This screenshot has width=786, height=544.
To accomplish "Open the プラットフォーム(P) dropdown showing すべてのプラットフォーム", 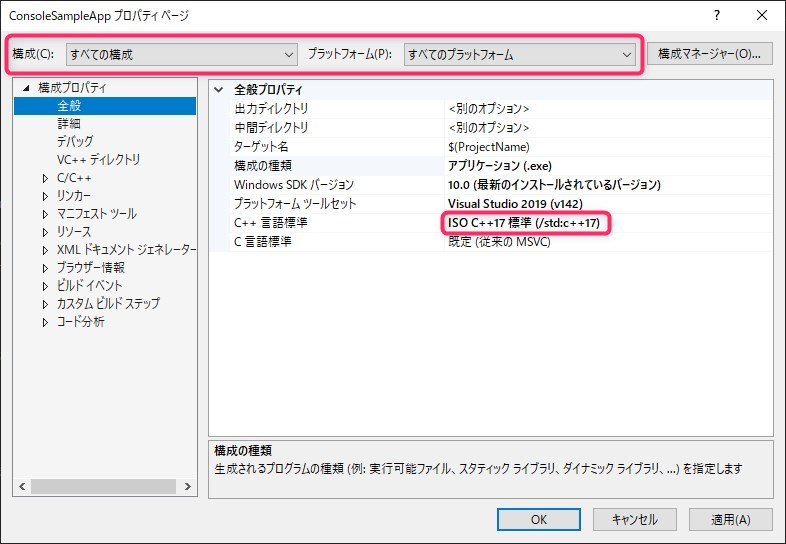I will point(519,54).
